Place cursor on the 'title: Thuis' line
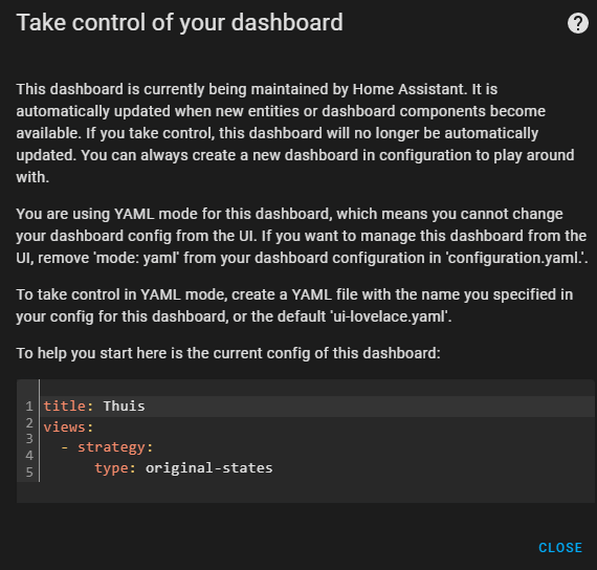Viewport: 597px width, 570px height. [x=317, y=406]
